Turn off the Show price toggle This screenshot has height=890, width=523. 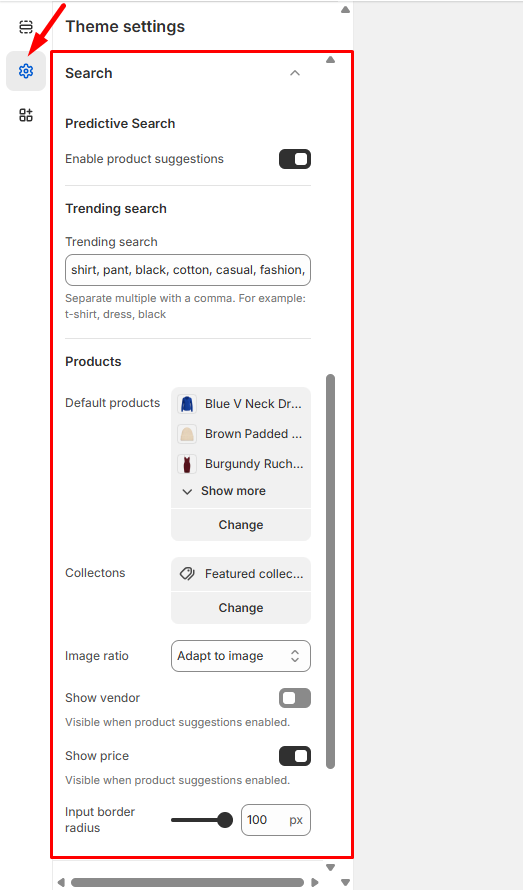[295, 756]
